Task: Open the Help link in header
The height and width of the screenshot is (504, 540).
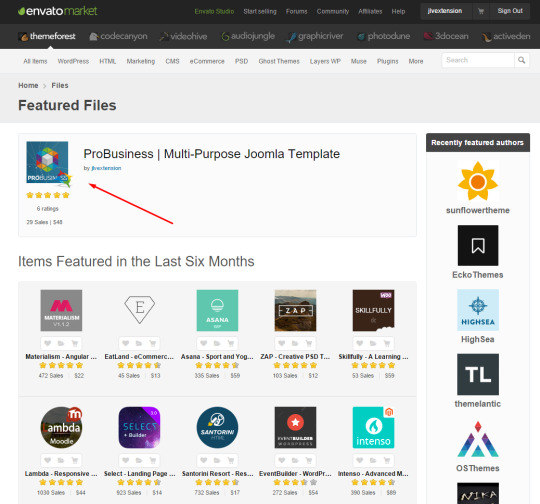Action: 398,11
